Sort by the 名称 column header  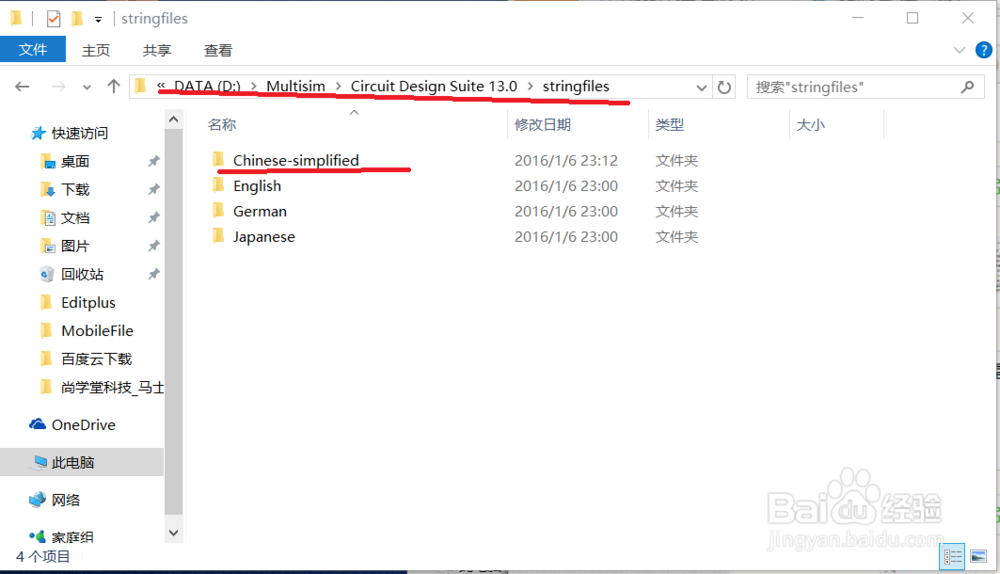[x=222, y=124]
